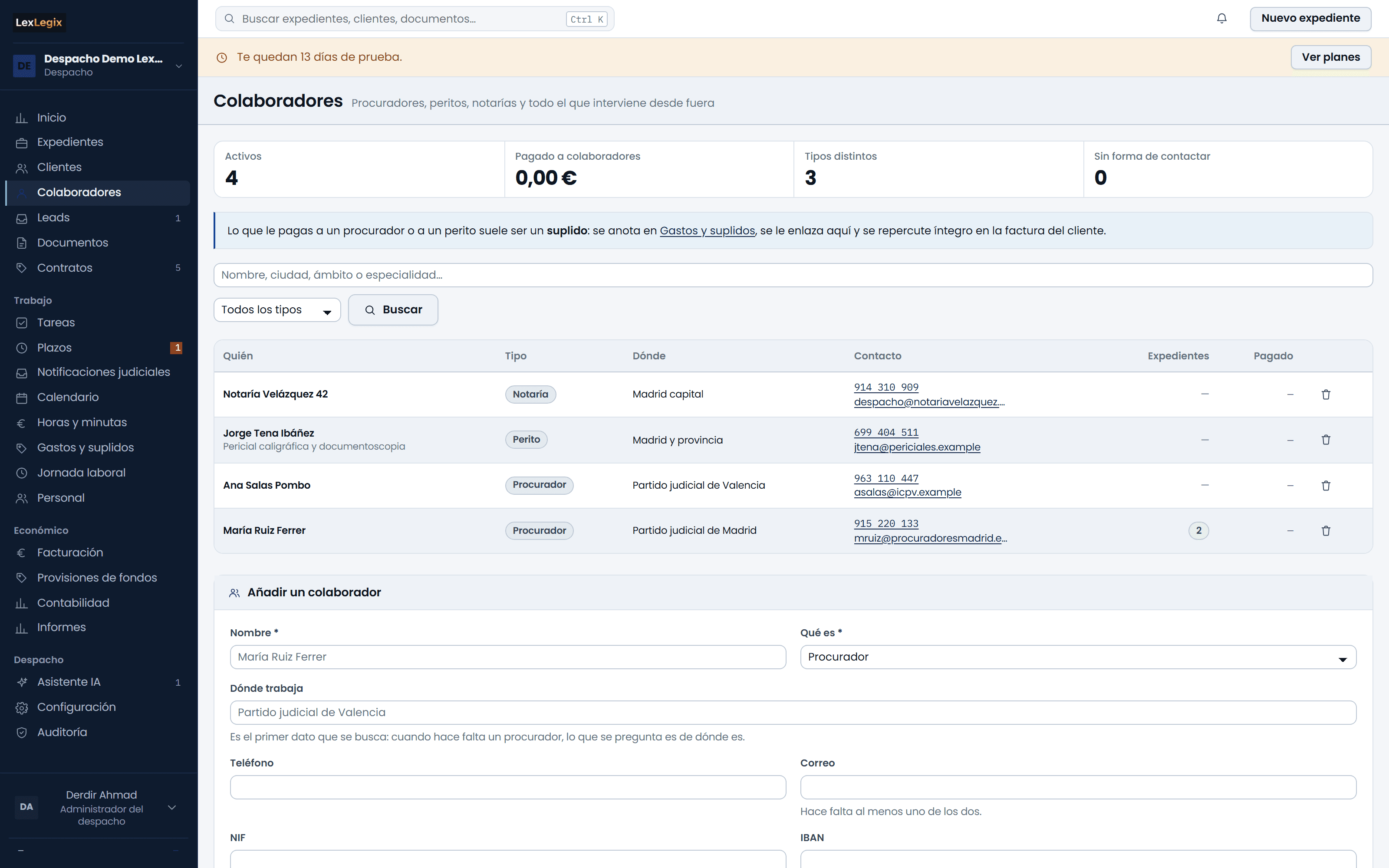1389x868 pixels.
Task: Click the Ver planes button
Action: pos(1330,57)
